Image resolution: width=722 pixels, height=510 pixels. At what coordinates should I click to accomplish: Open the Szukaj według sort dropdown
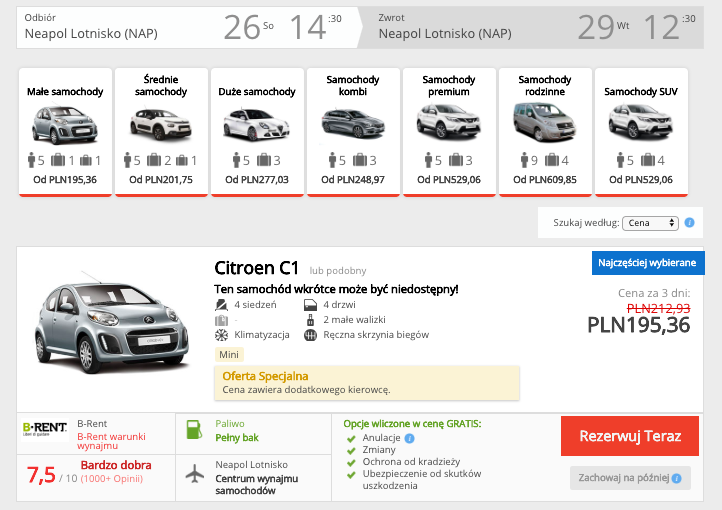click(x=650, y=223)
